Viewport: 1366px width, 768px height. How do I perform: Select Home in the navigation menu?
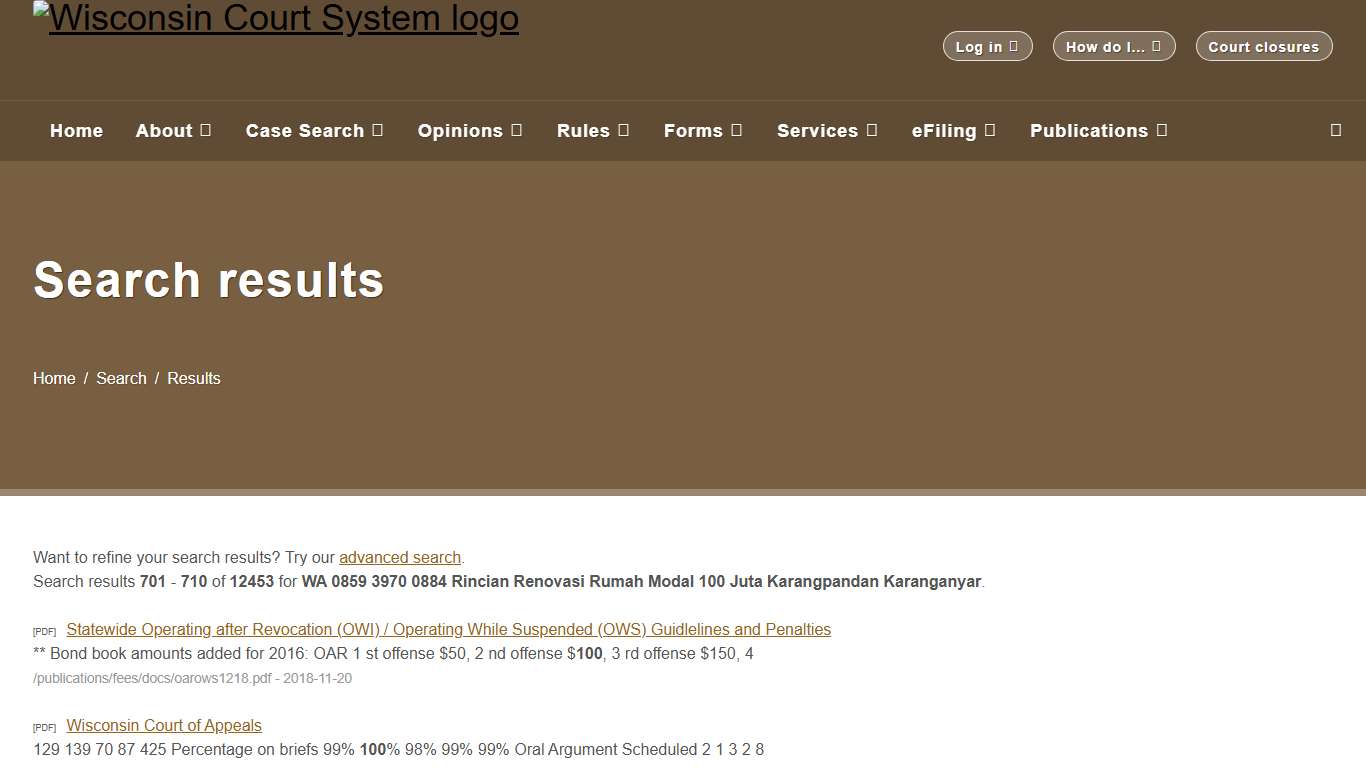(76, 130)
